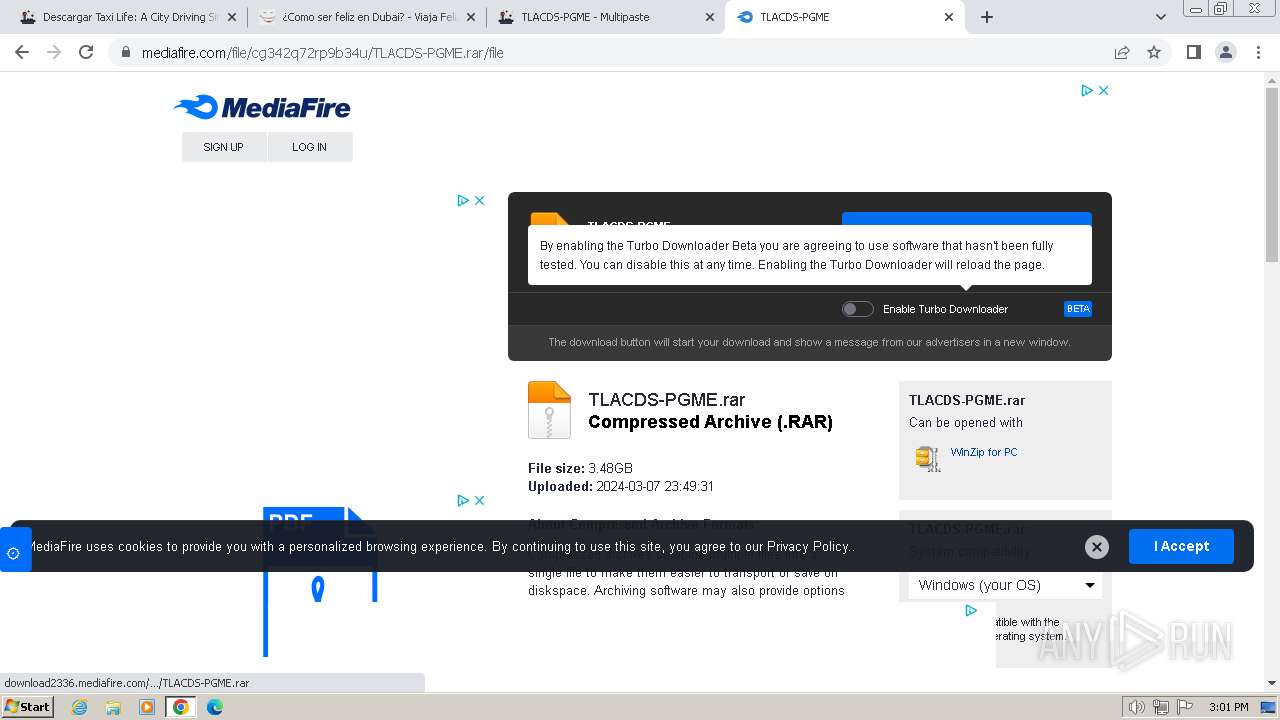
Task: Close the left lower PDF ad
Action: [x=480, y=500]
